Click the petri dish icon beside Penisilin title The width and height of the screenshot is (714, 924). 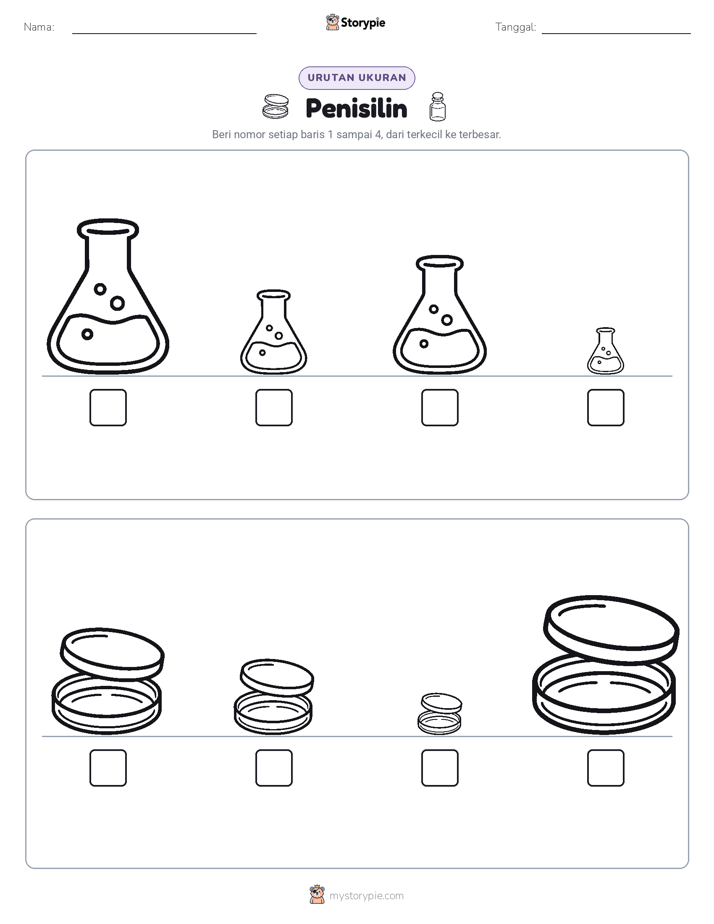click(x=275, y=107)
